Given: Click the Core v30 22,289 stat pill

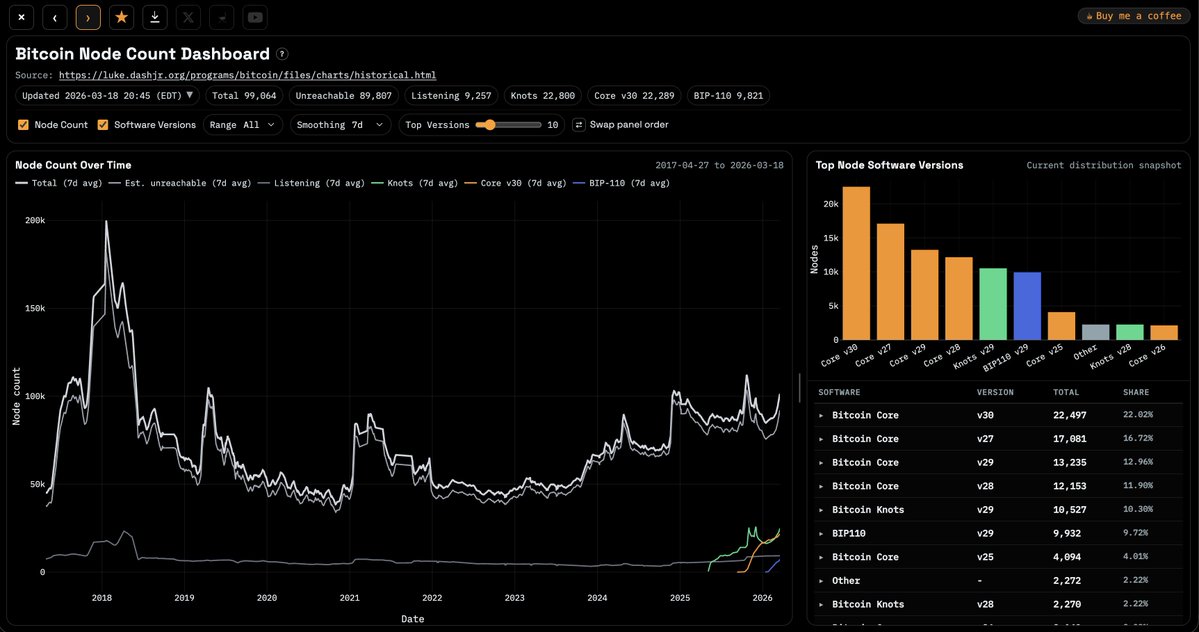Looking at the screenshot, I should [x=634, y=96].
